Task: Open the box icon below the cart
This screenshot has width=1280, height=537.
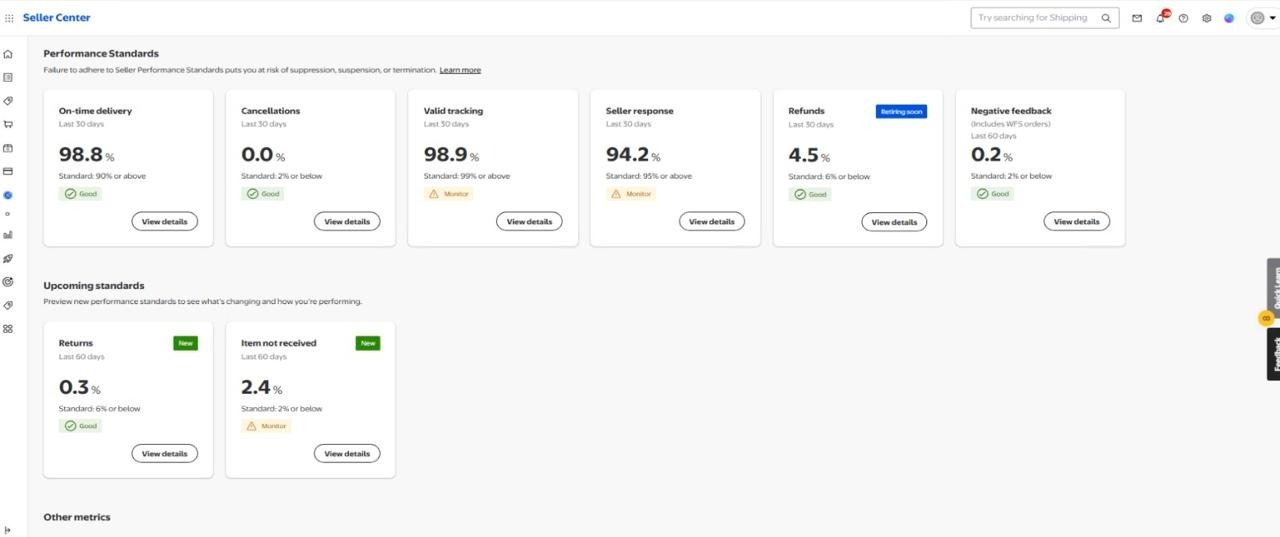Action: pyautogui.click(x=8, y=148)
